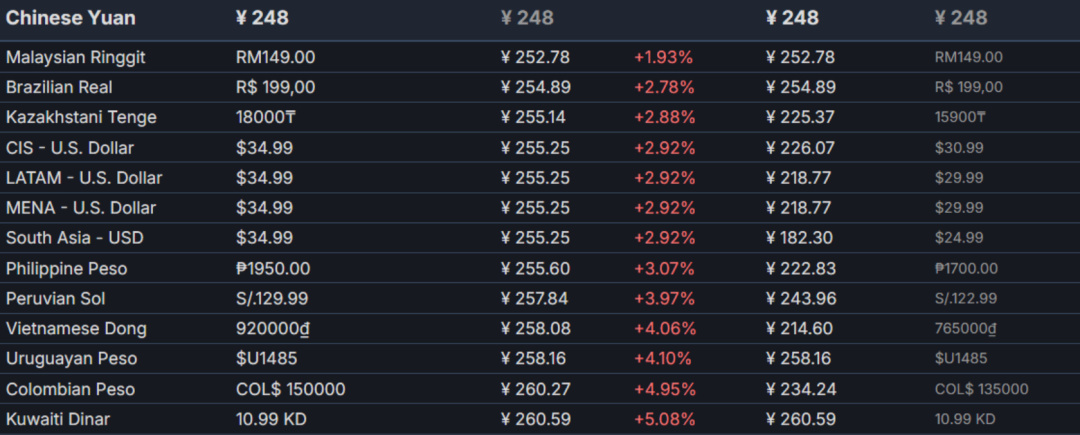Open the Brazilian Real currency entry

click(x=65, y=88)
